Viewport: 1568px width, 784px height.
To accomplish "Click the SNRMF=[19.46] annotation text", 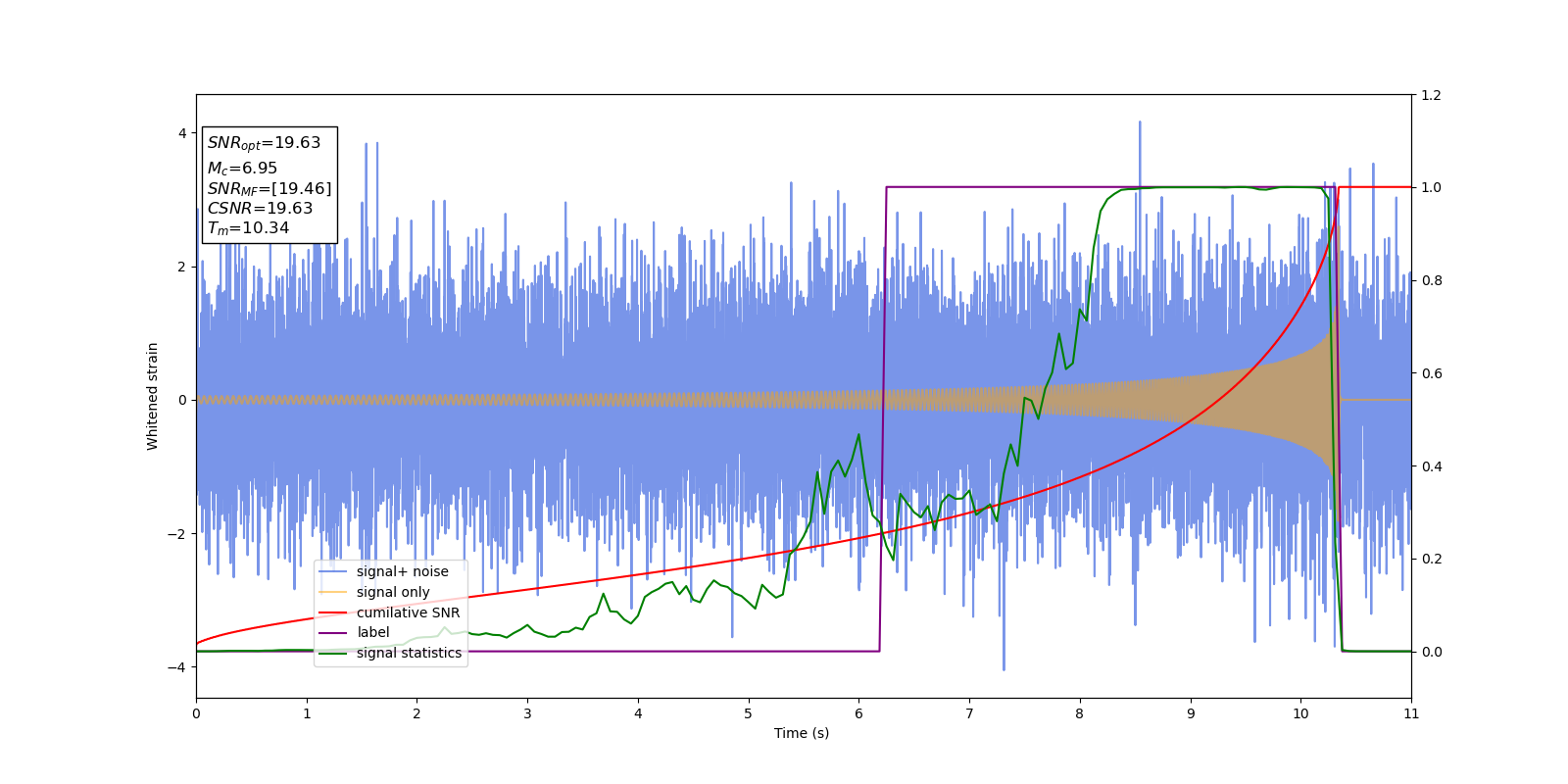I will click(269, 189).
